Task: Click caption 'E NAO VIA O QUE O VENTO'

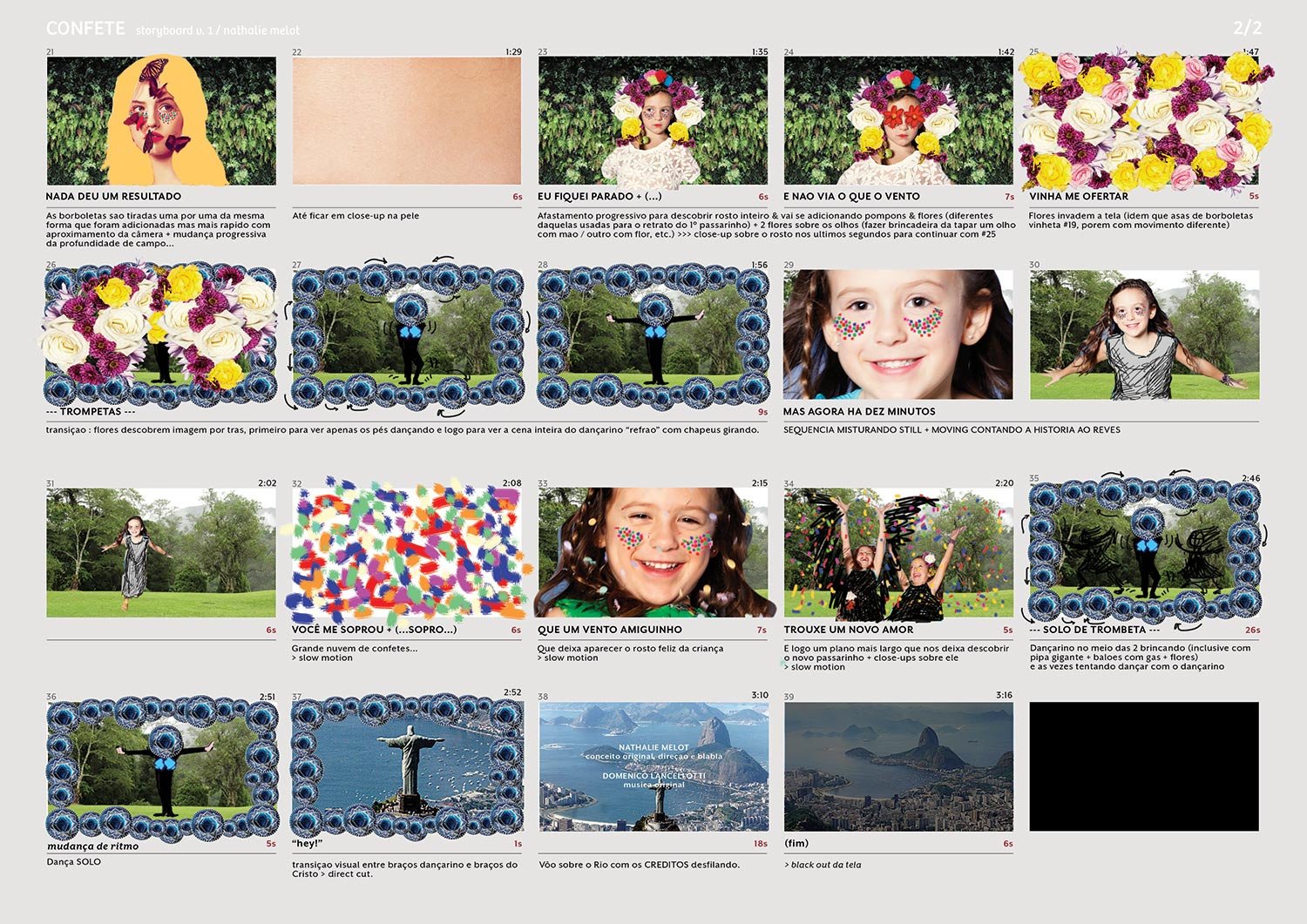Action: [x=851, y=197]
